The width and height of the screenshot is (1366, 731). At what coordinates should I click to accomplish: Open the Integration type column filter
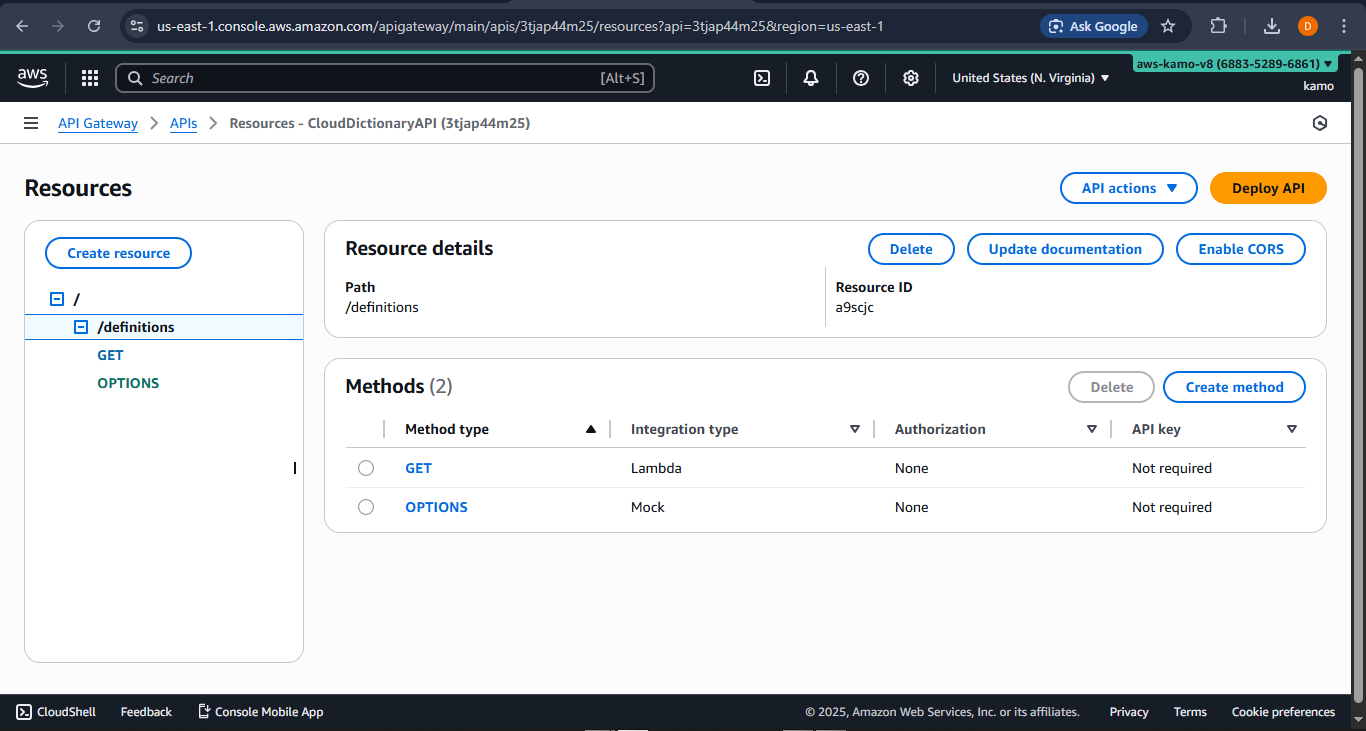856,428
